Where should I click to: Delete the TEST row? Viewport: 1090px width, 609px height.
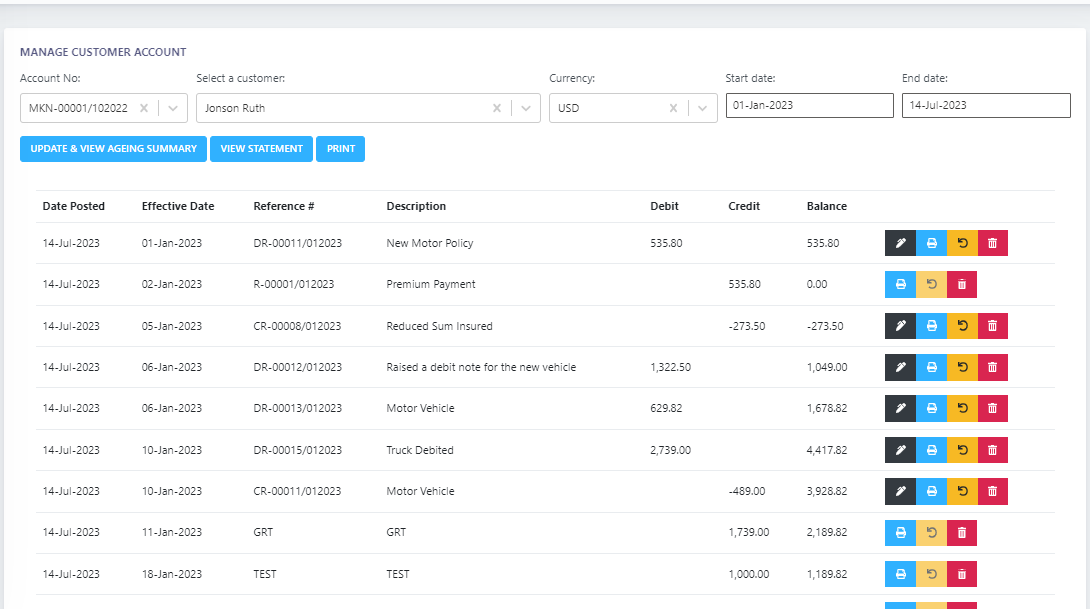(962, 574)
